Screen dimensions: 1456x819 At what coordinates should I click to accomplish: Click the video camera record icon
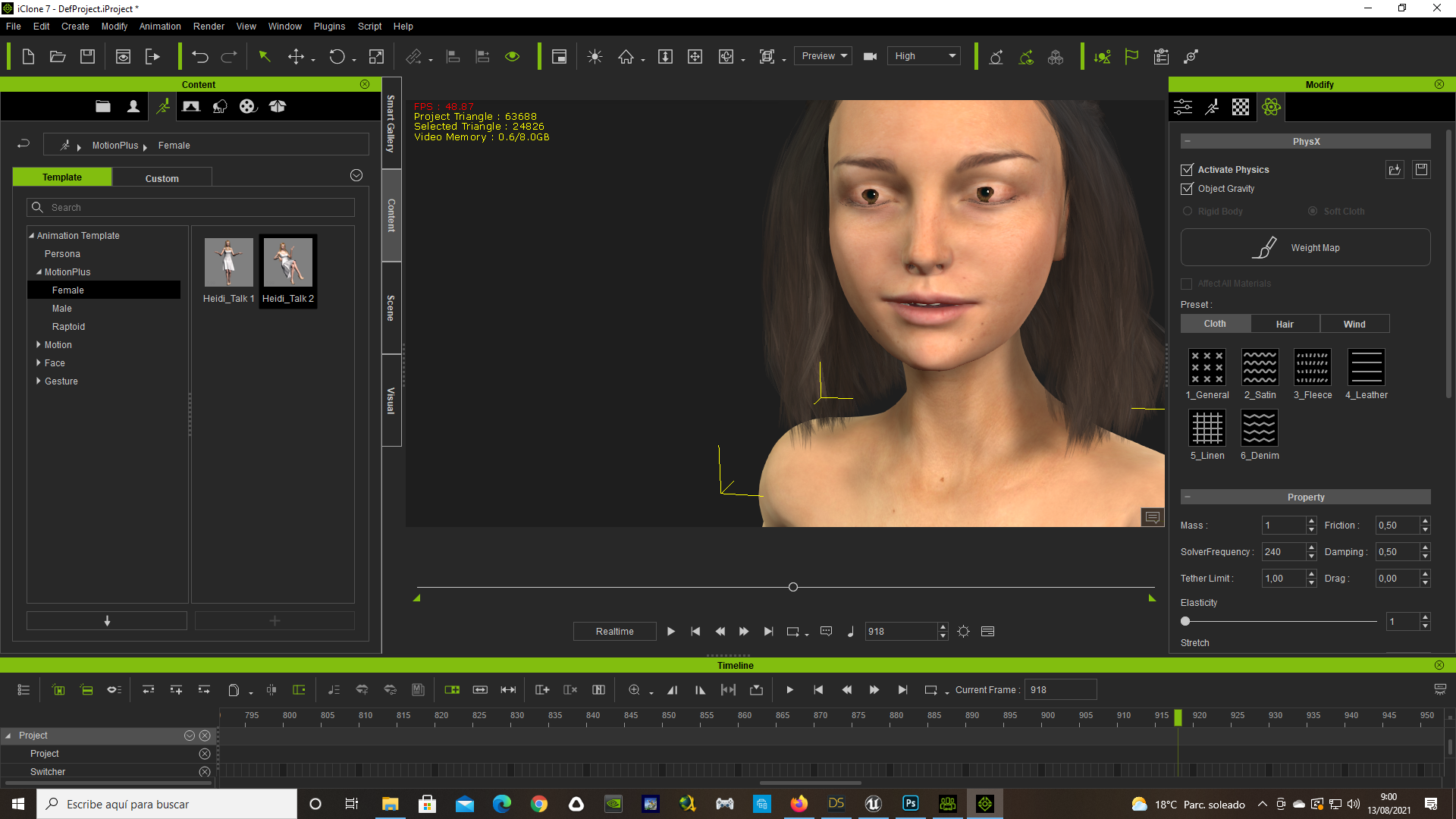pos(870,56)
